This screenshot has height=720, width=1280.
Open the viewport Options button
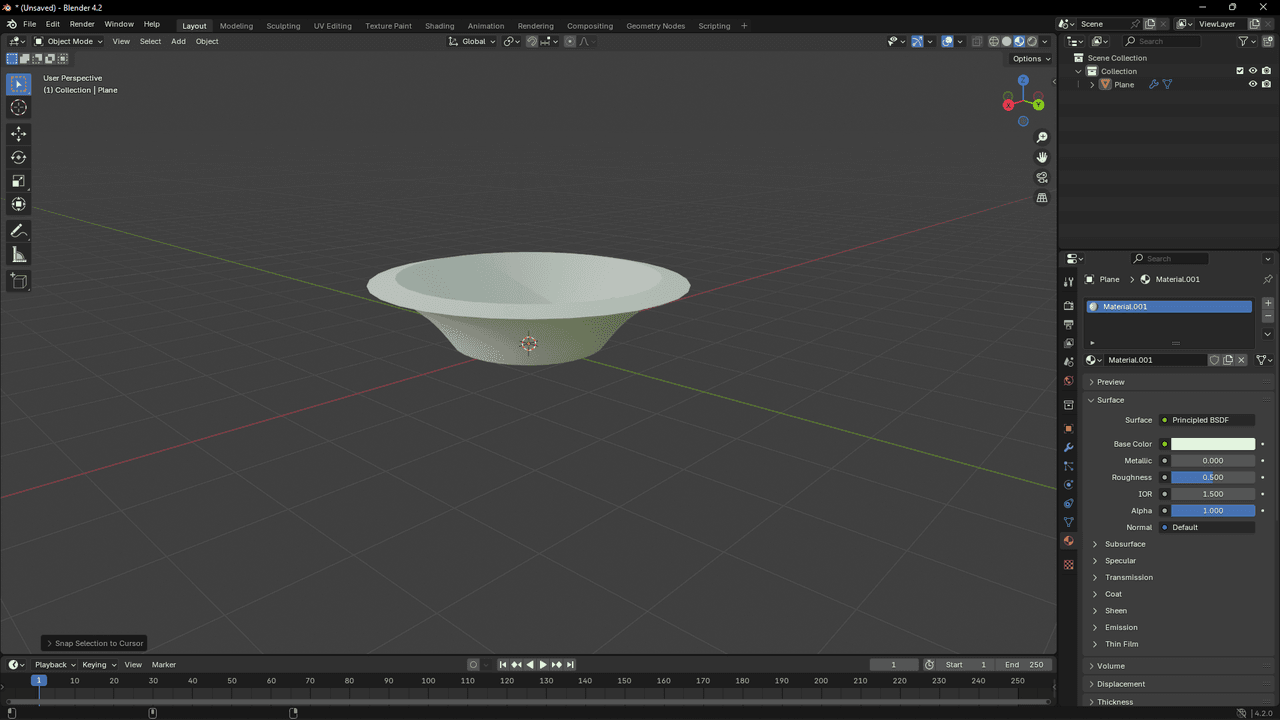pyautogui.click(x=1031, y=58)
